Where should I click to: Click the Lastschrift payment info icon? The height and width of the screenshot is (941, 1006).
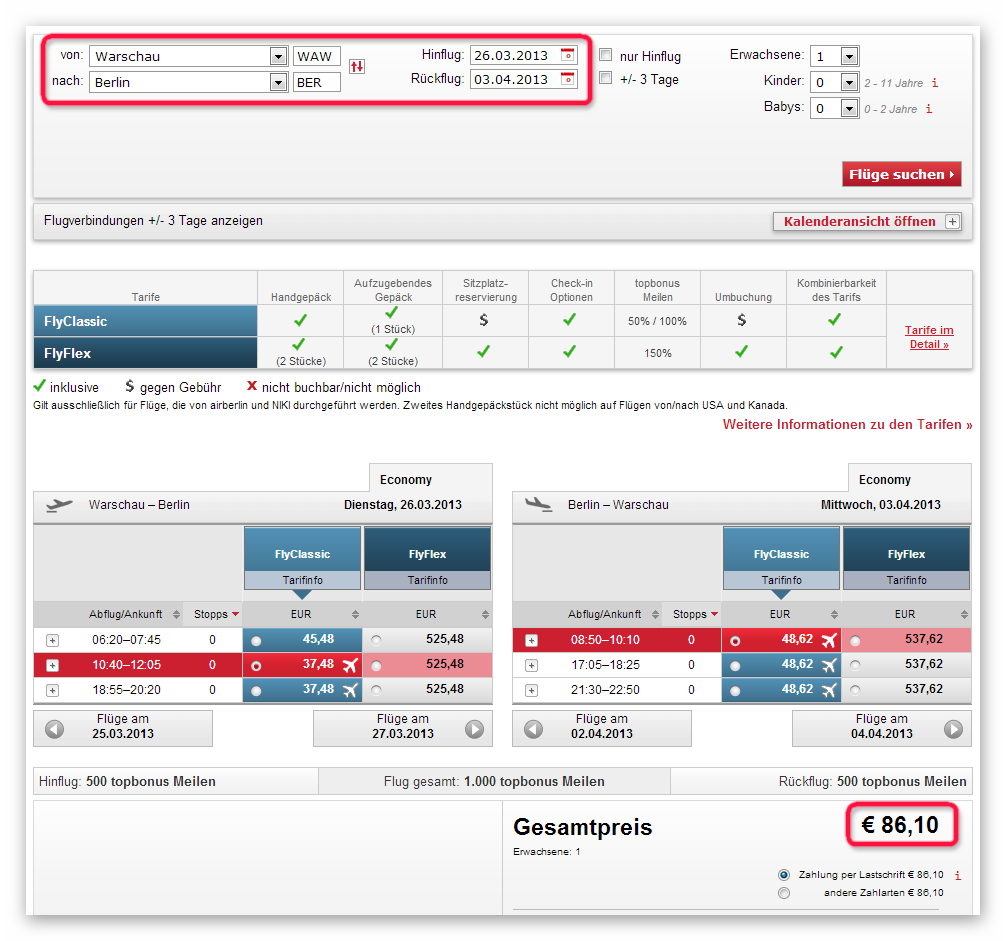point(958,875)
